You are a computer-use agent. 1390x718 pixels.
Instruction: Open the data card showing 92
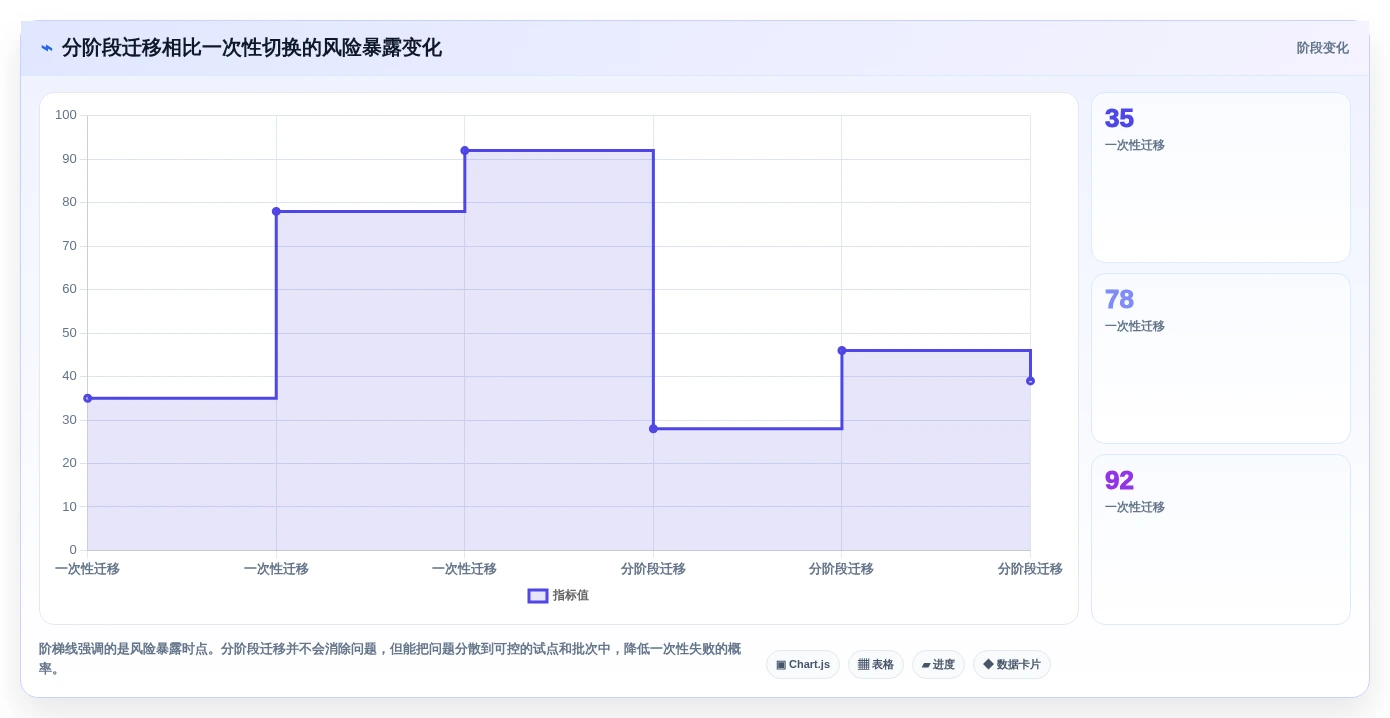point(1220,540)
